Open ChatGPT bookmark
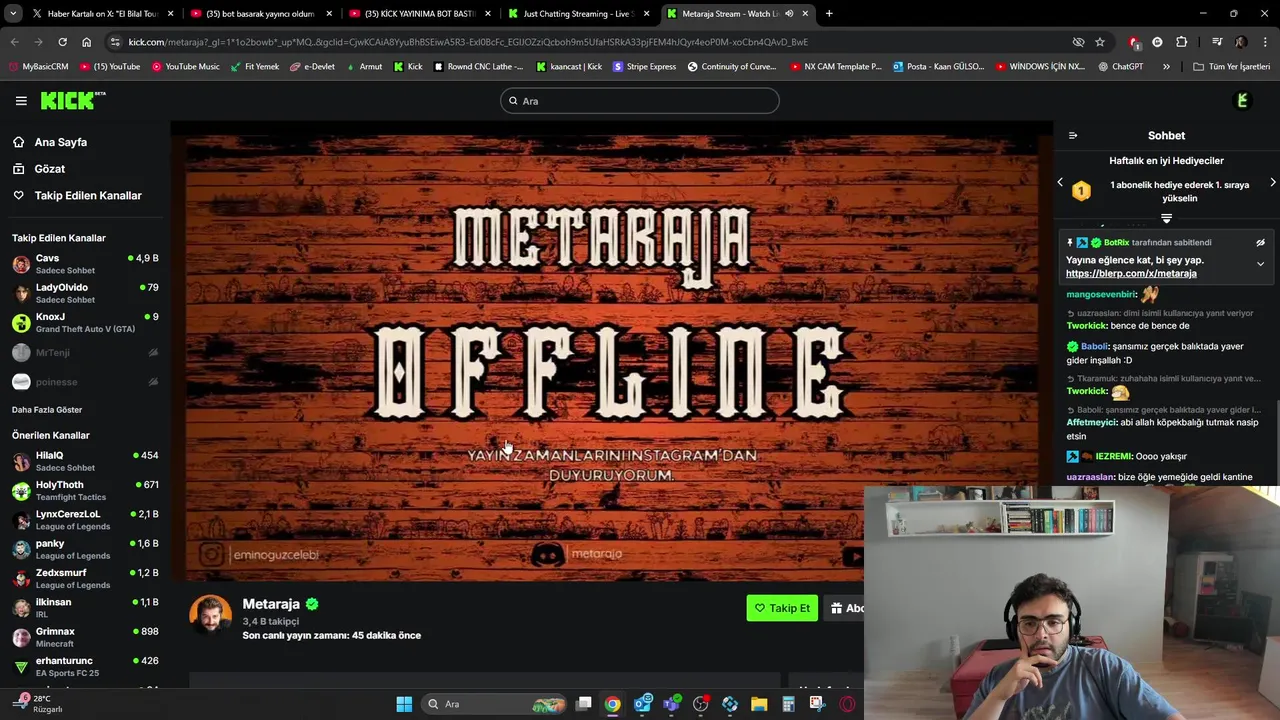The width and height of the screenshot is (1280, 720). pyautogui.click(x=1120, y=67)
